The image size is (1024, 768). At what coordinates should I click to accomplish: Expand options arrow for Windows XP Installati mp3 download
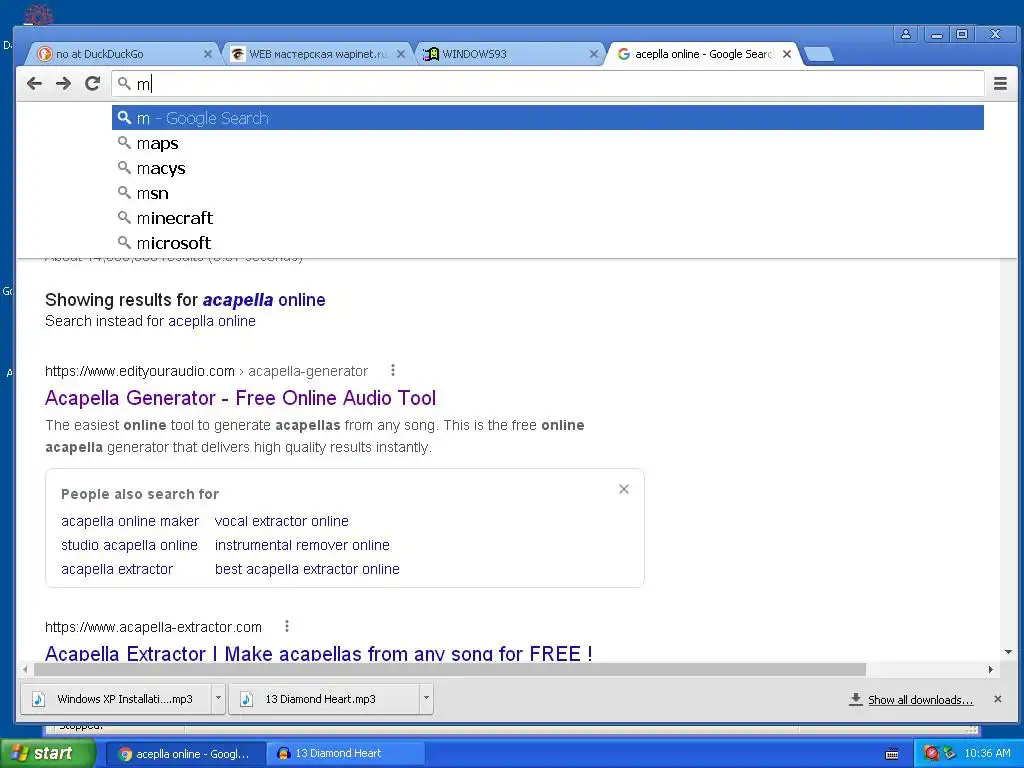(x=218, y=698)
